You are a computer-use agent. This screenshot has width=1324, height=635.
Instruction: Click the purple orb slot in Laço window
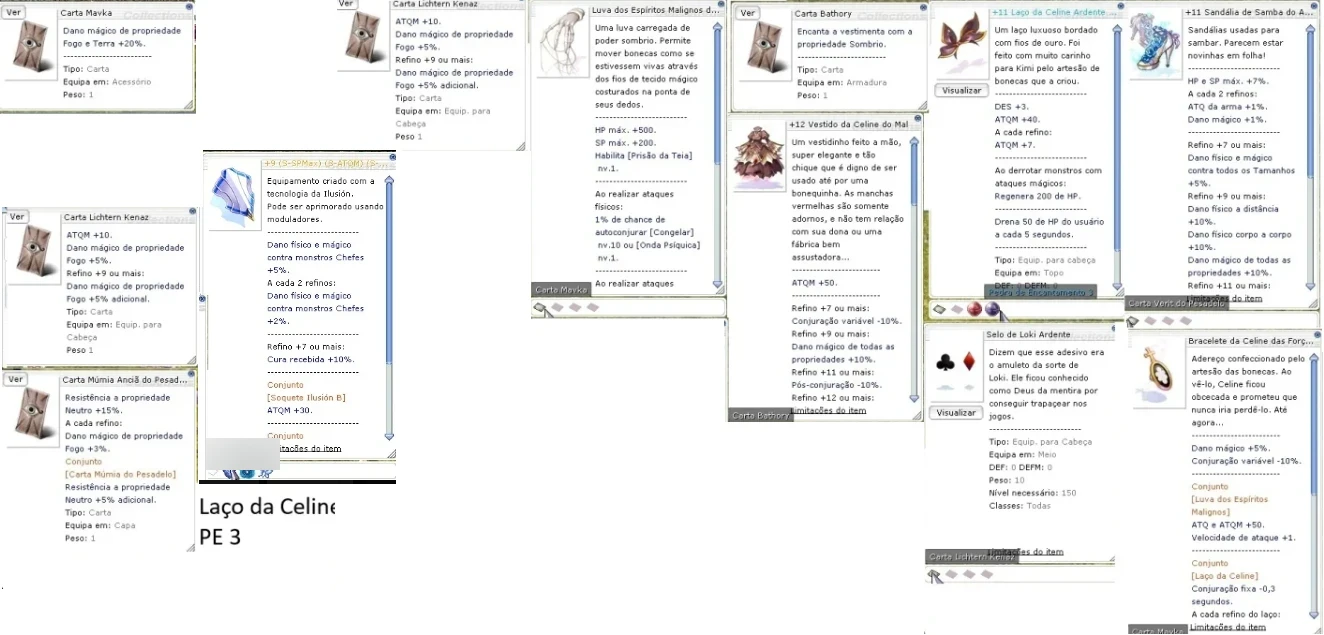tap(991, 308)
